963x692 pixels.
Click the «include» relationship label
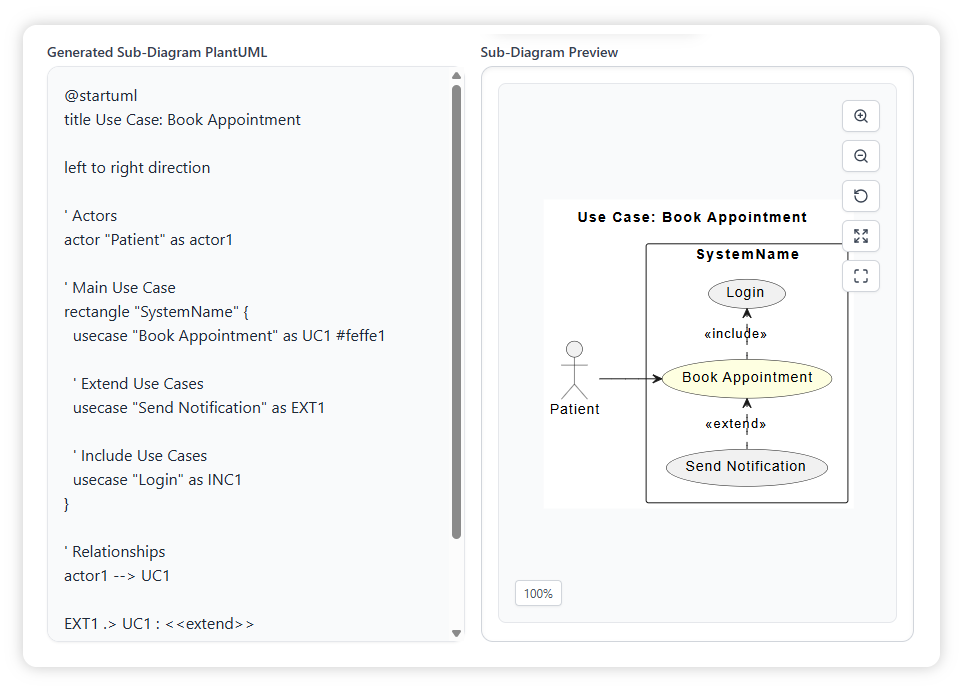coord(736,334)
